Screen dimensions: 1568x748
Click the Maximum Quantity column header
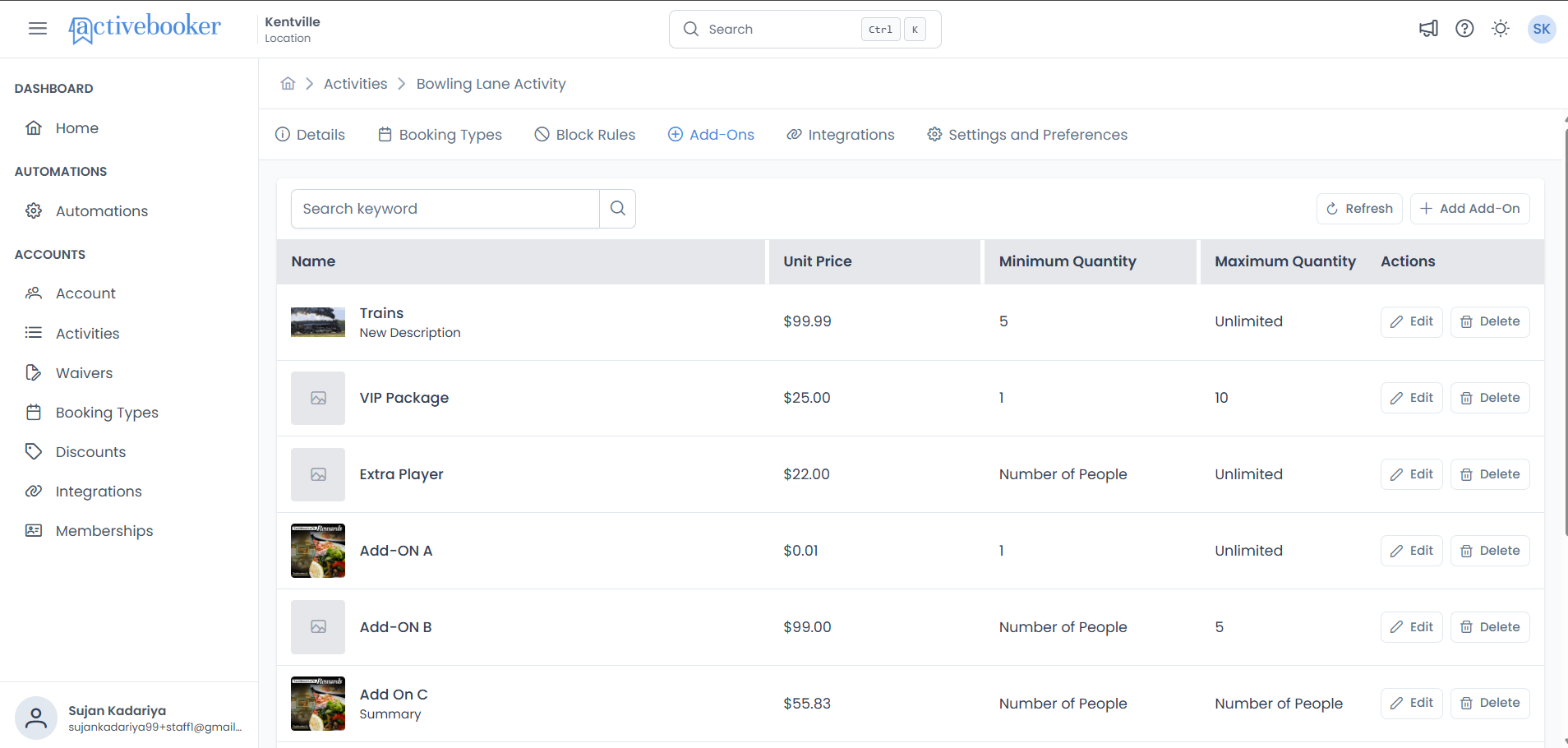(x=1285, y=261)
